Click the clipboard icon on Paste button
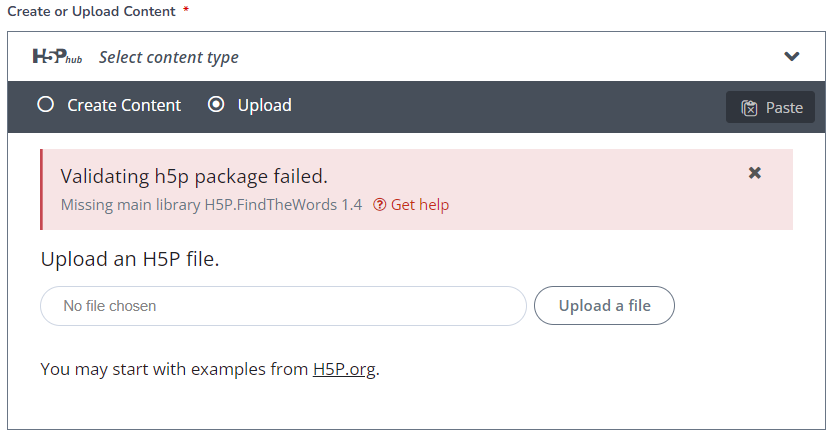This screenshot has width=834, height=434. pyautogui.click(x=749, y=108)
